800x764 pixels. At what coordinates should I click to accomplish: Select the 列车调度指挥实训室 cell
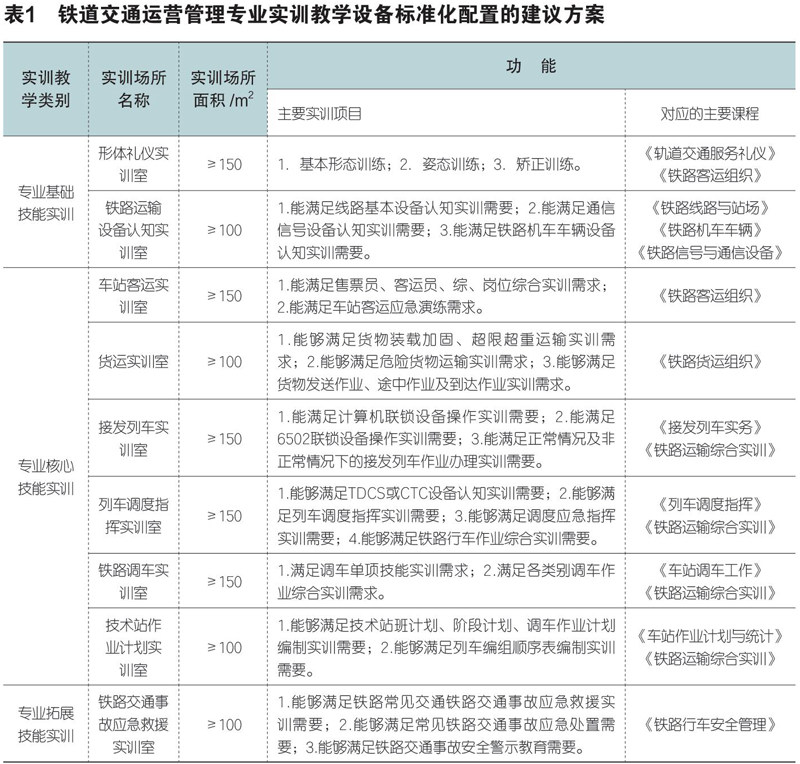[x=133, y=515]
